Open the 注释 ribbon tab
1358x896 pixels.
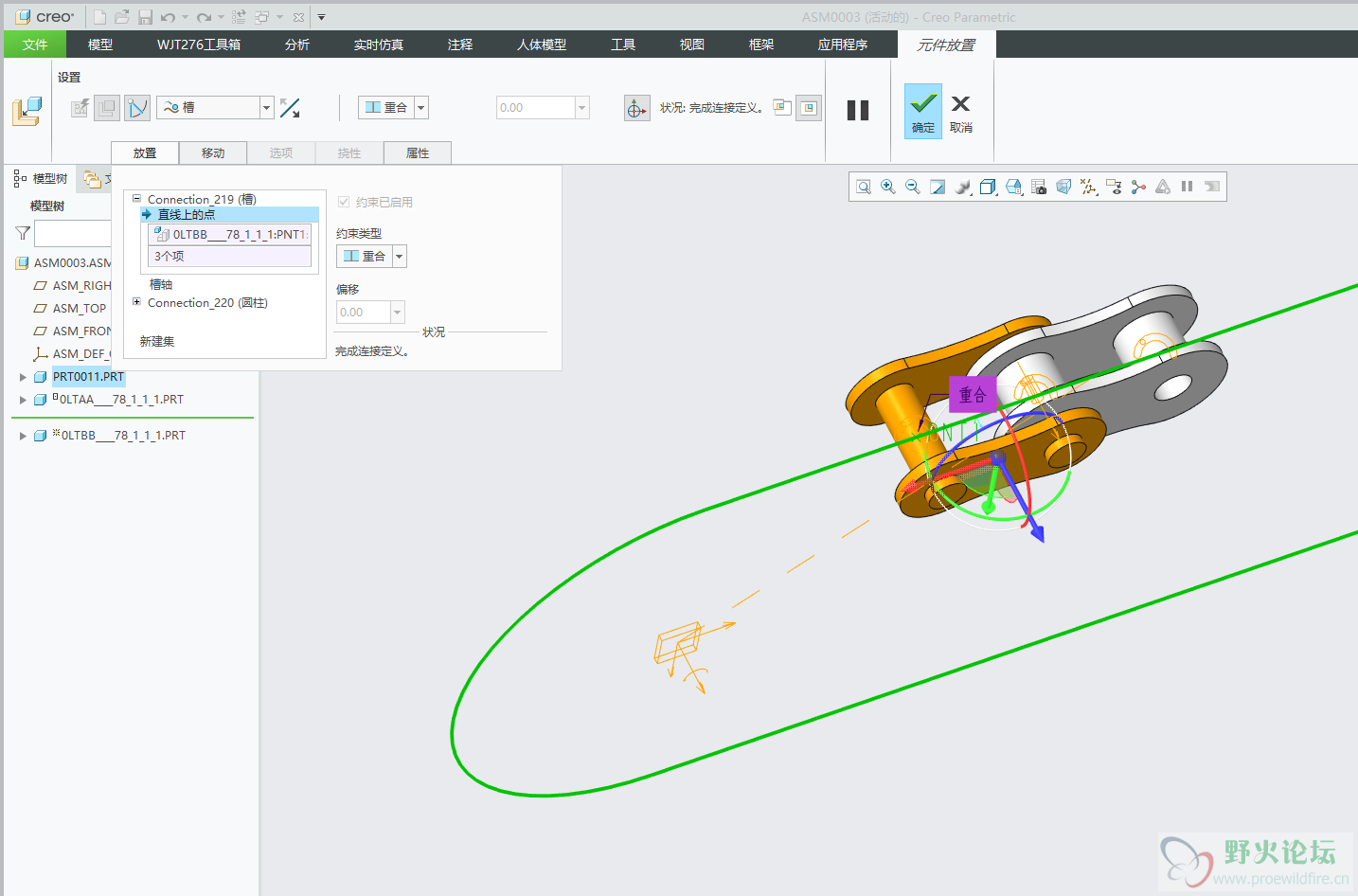pyautogui.click(x=460, y=45)
